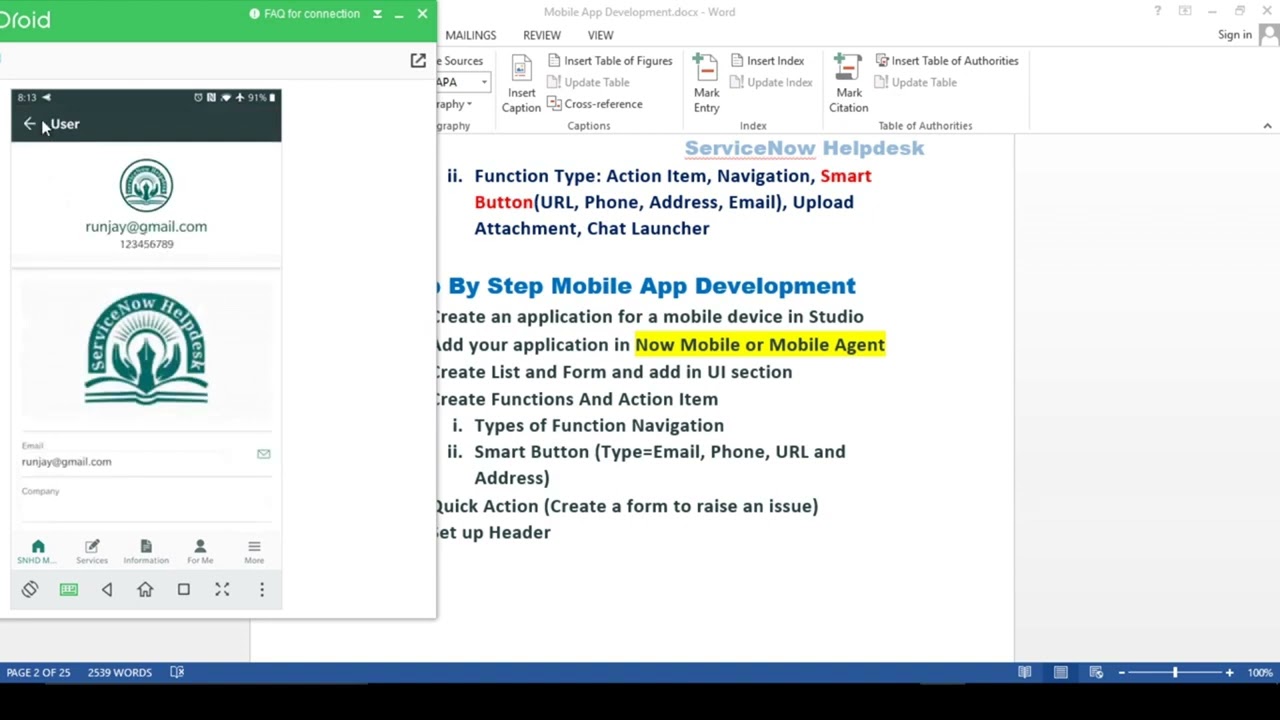
Task: Click the Android back triangle button
Action: (107, 590)
